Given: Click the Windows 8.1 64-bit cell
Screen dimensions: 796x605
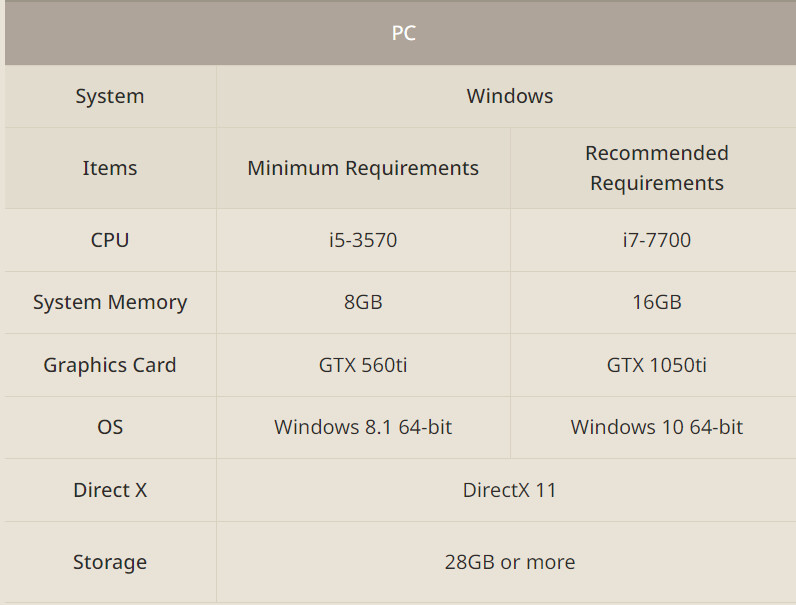Looking at the screenshot, I should coord(363,427).
